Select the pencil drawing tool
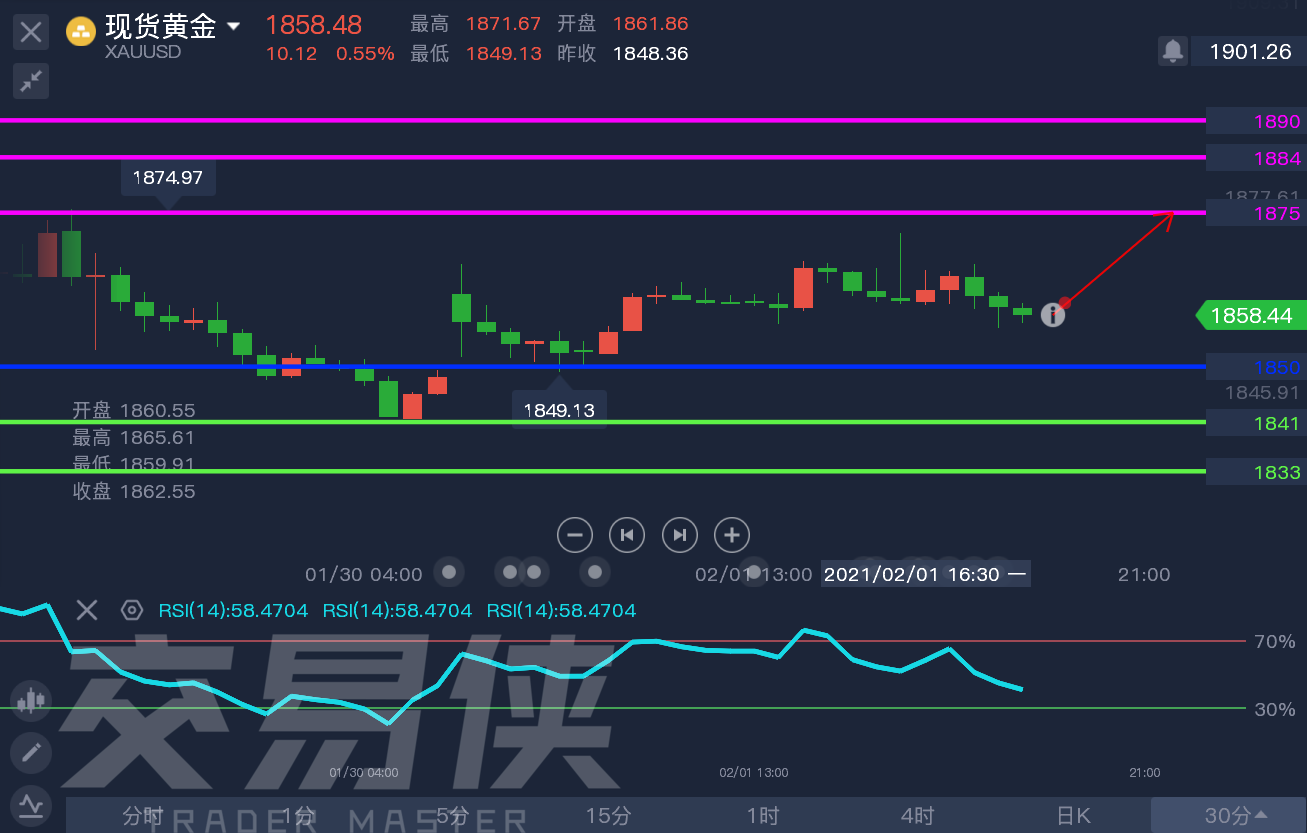Image resolution: width=1307 pixels, height=833 pixels. [x=31, y=752]
